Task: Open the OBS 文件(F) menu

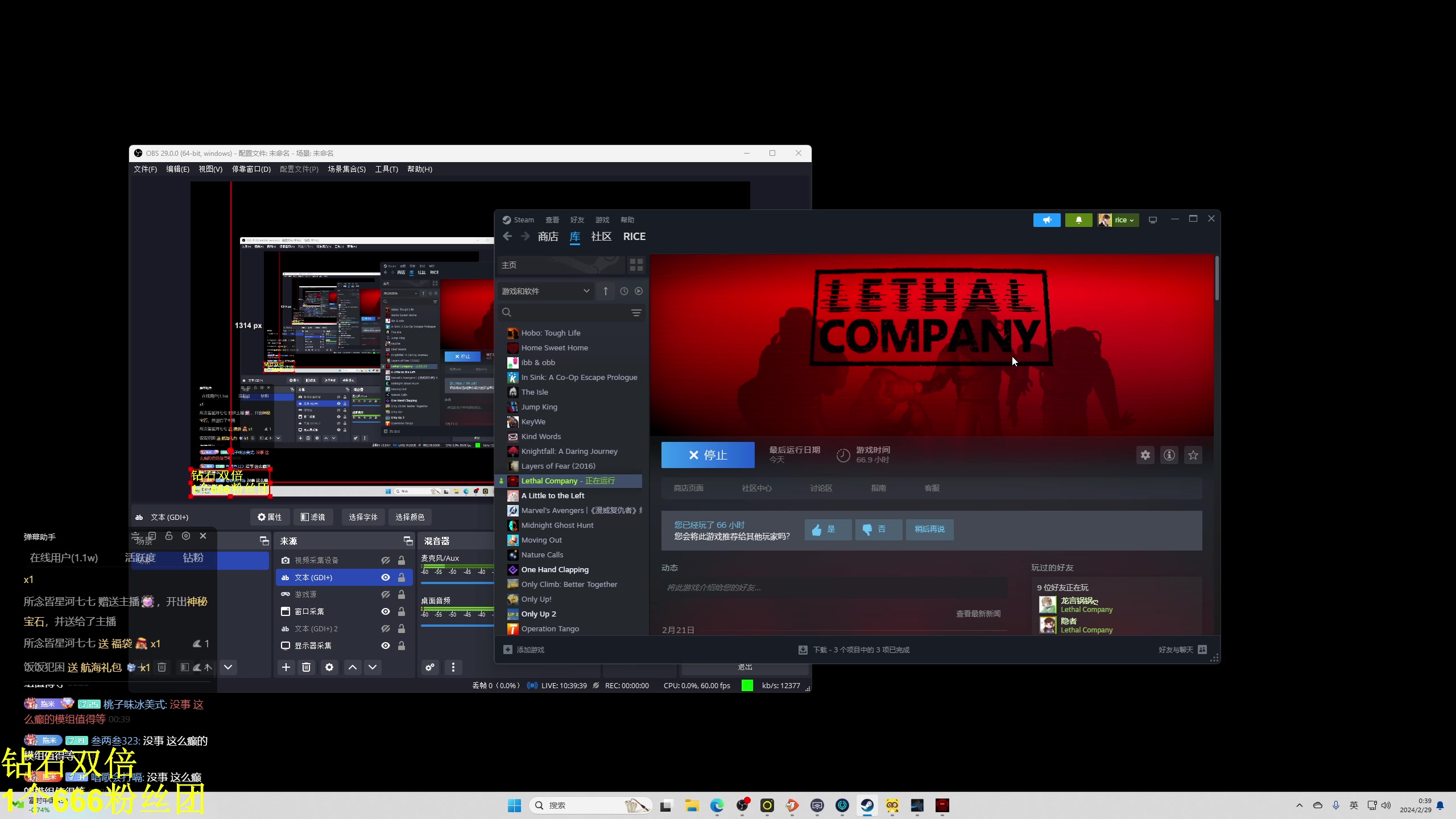Action: pos(145,169)
